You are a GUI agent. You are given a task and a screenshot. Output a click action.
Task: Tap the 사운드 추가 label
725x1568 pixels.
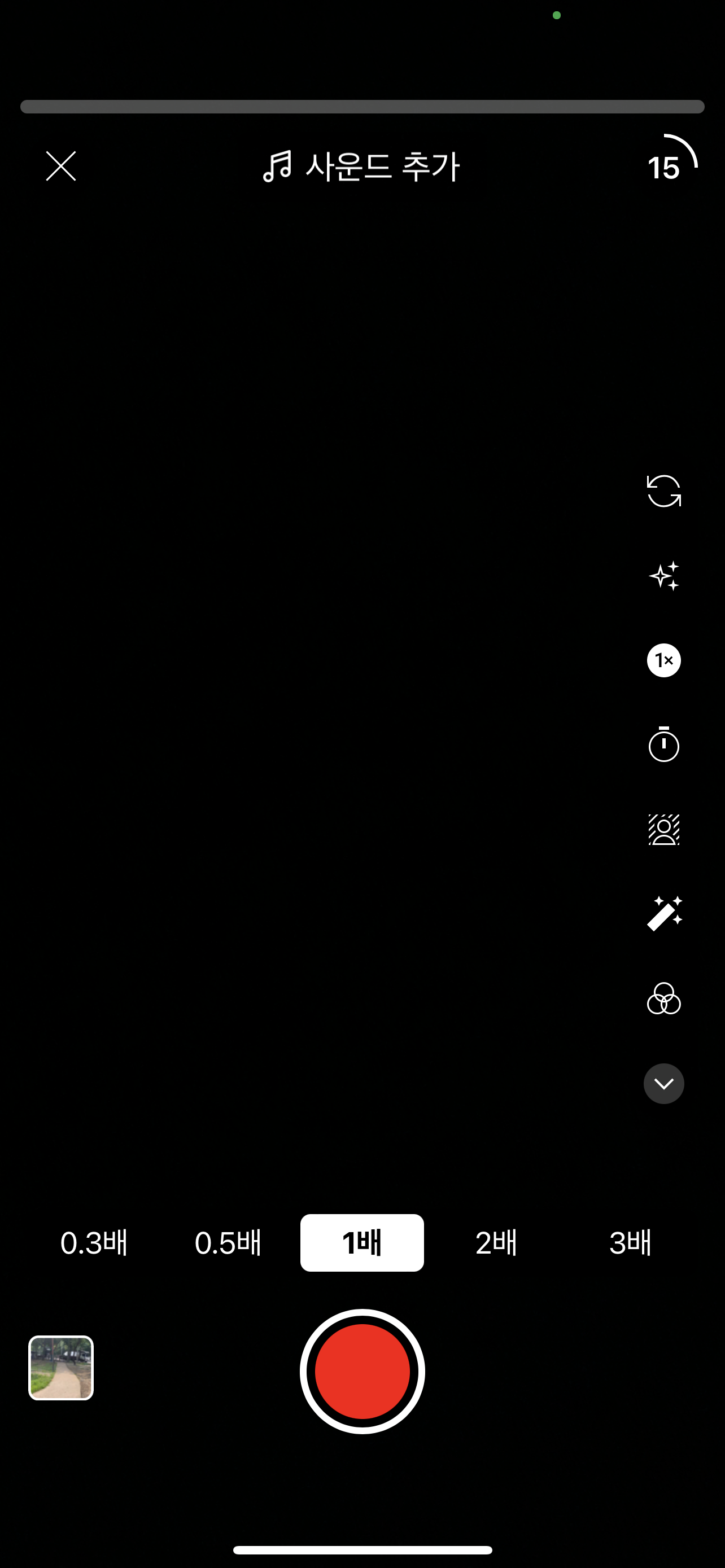pyautogui.click(x=382, y=167)
